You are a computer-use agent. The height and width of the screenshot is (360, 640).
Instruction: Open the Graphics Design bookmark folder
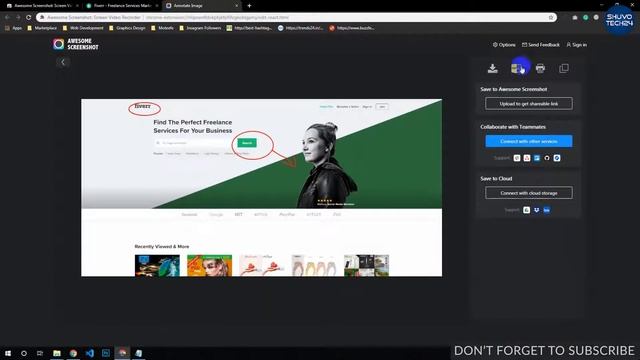pyautogui.click(x=127, y=28)
